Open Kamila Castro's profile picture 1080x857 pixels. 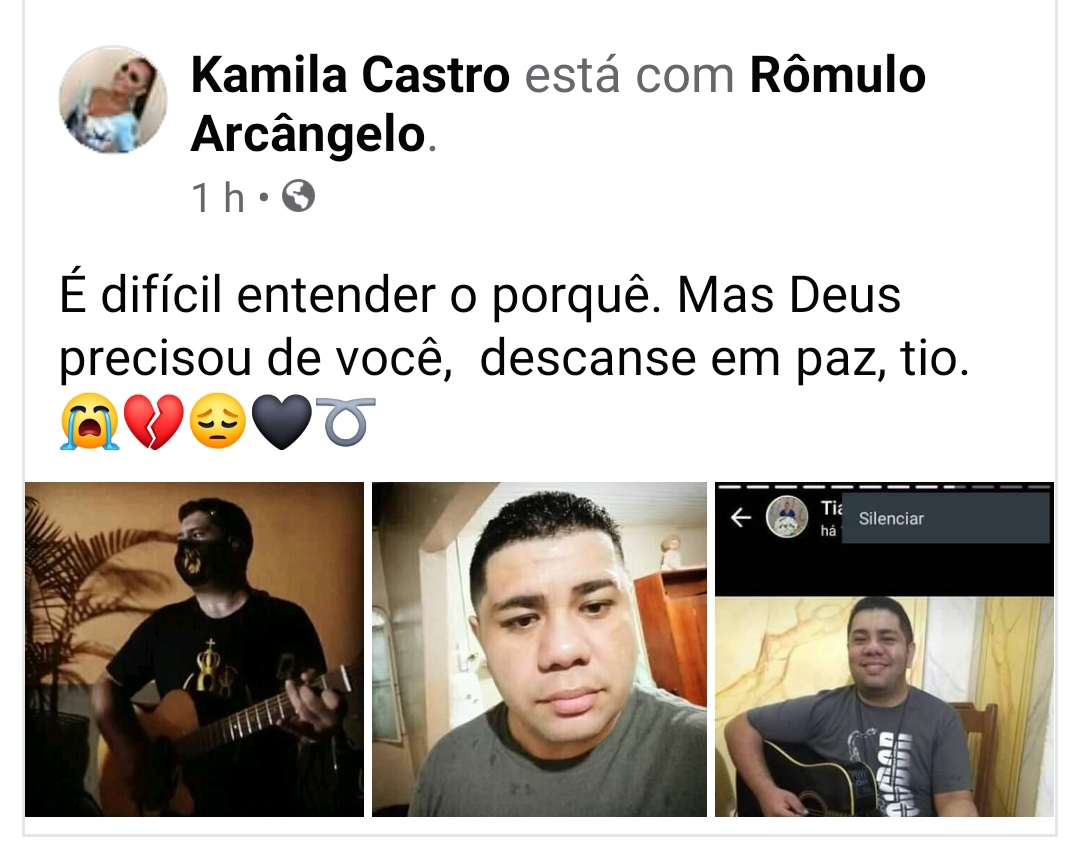pyautogui.click(x=113, y=100)
